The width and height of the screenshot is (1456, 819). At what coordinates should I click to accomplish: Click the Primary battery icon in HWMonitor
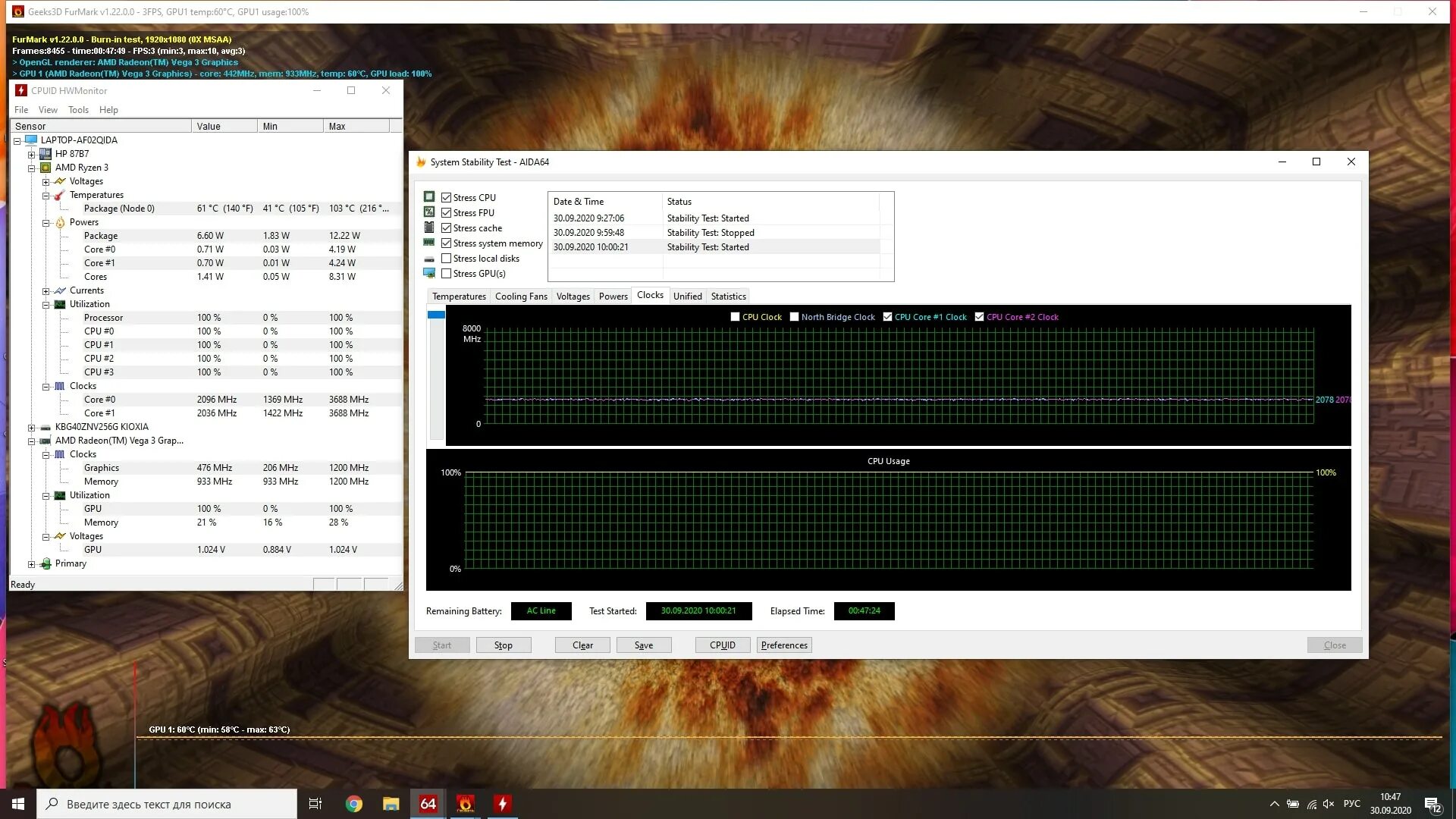(45, 563)
